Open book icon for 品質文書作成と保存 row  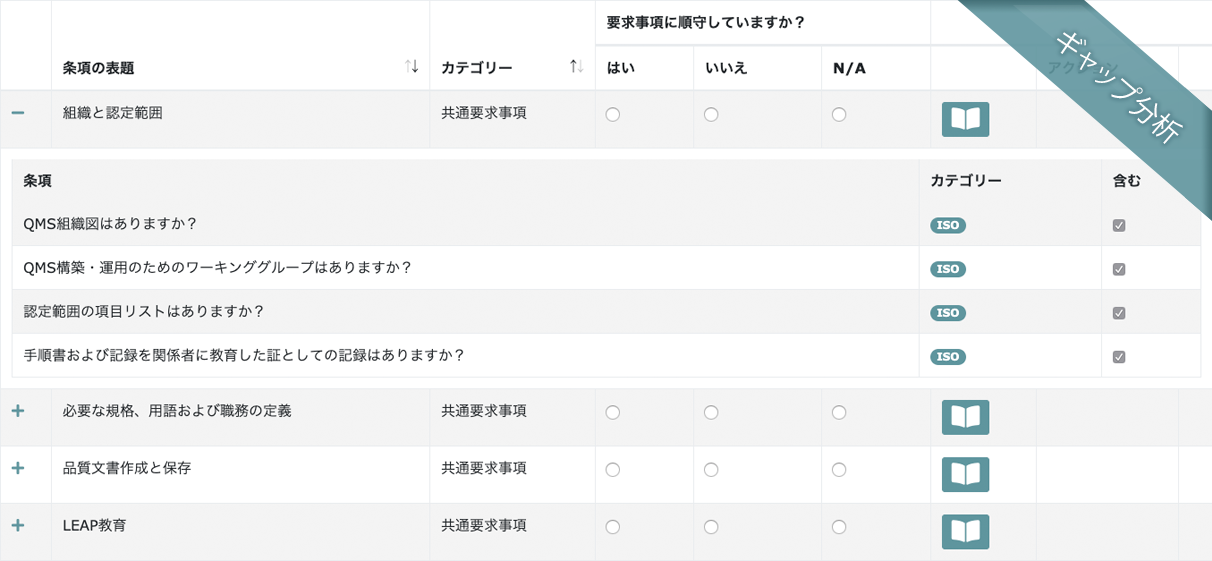click(965, 474)
